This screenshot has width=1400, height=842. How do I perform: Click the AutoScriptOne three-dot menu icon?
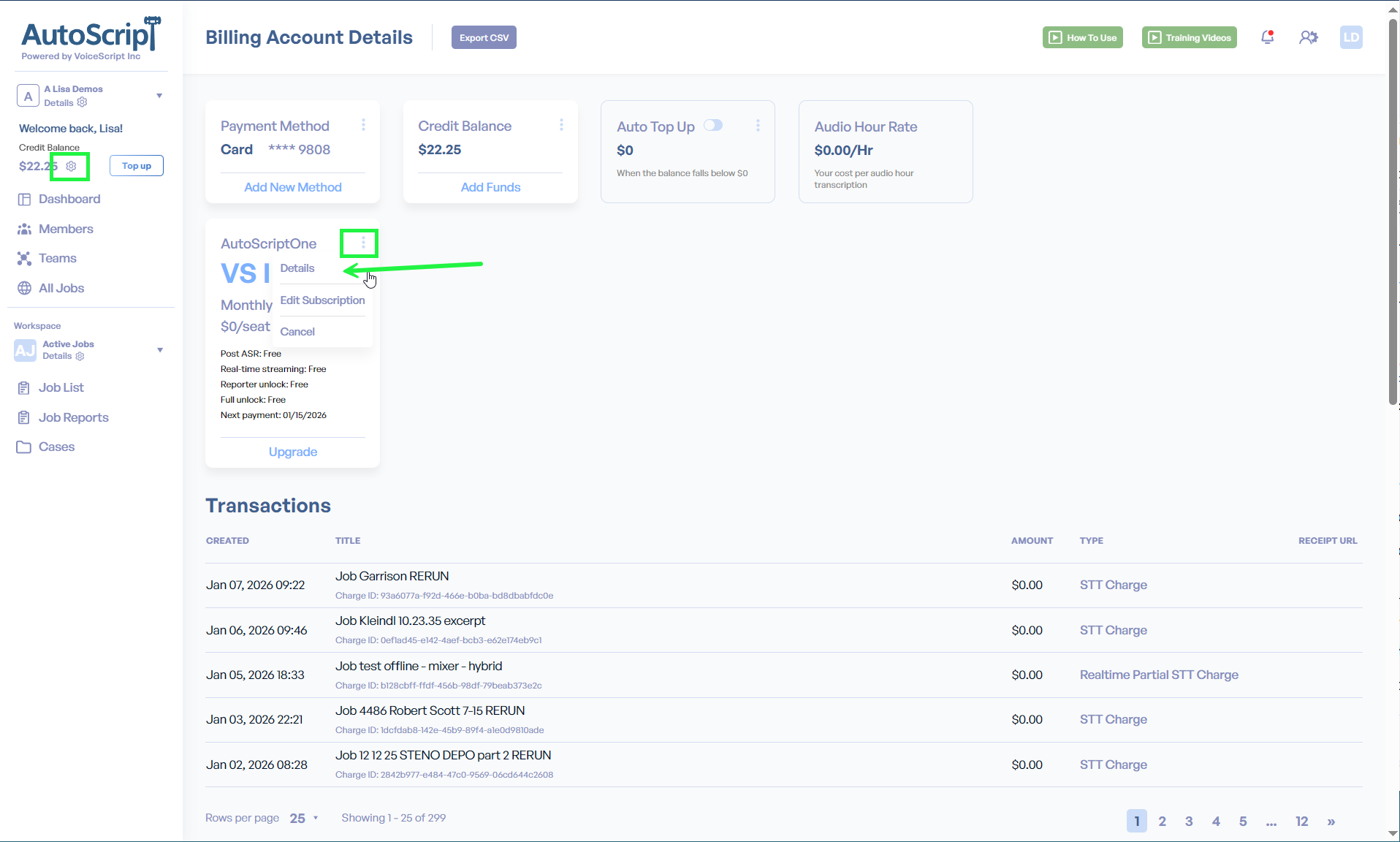point(363,243)
